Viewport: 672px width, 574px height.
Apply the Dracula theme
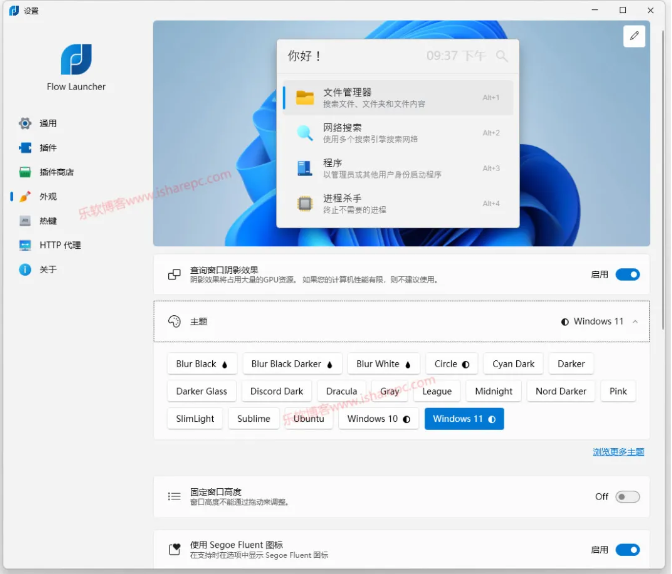(342, 391)
